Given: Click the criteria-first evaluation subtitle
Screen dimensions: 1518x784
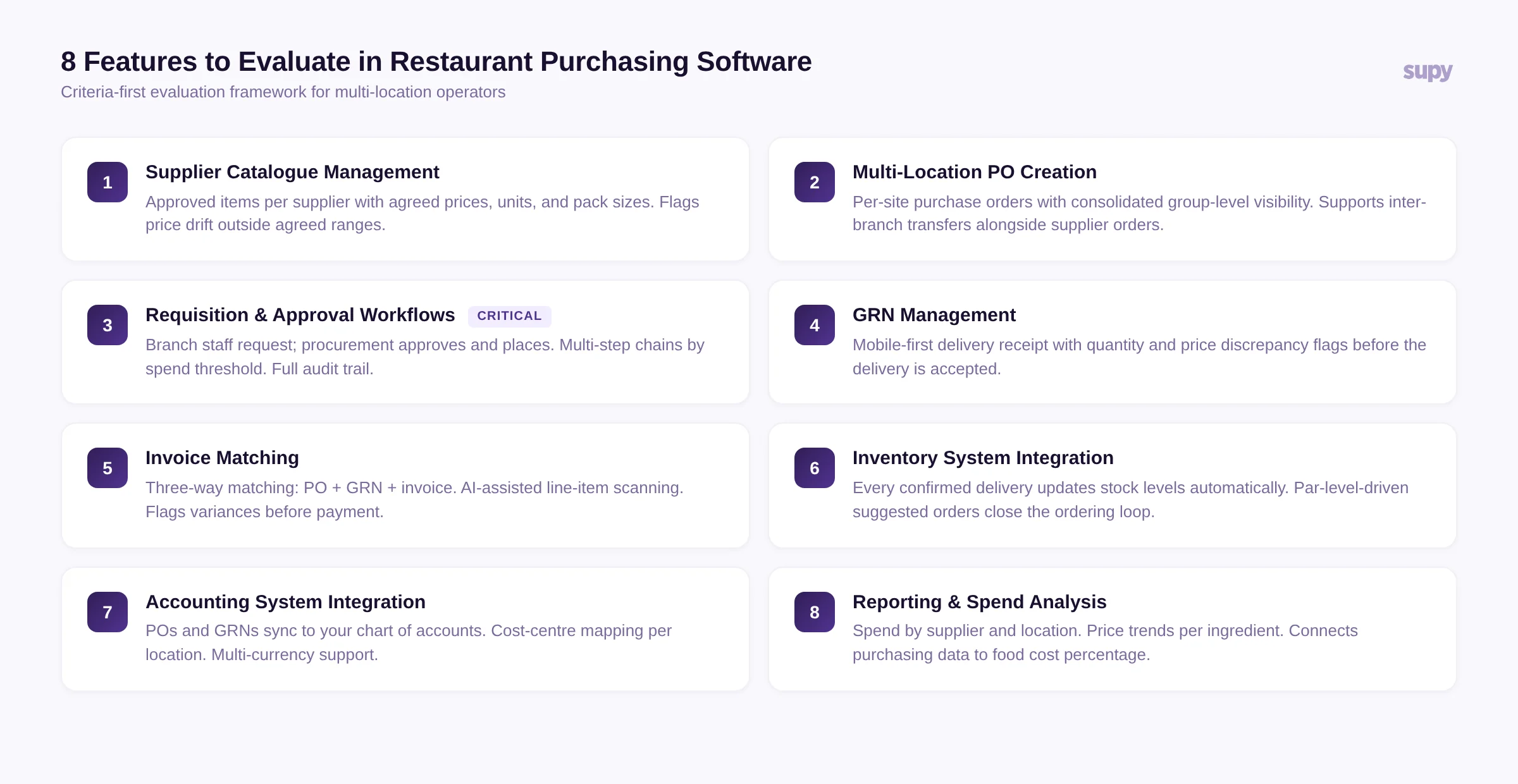Looking at the screenshot, I should pyautogui.click(x=283, y=92).
